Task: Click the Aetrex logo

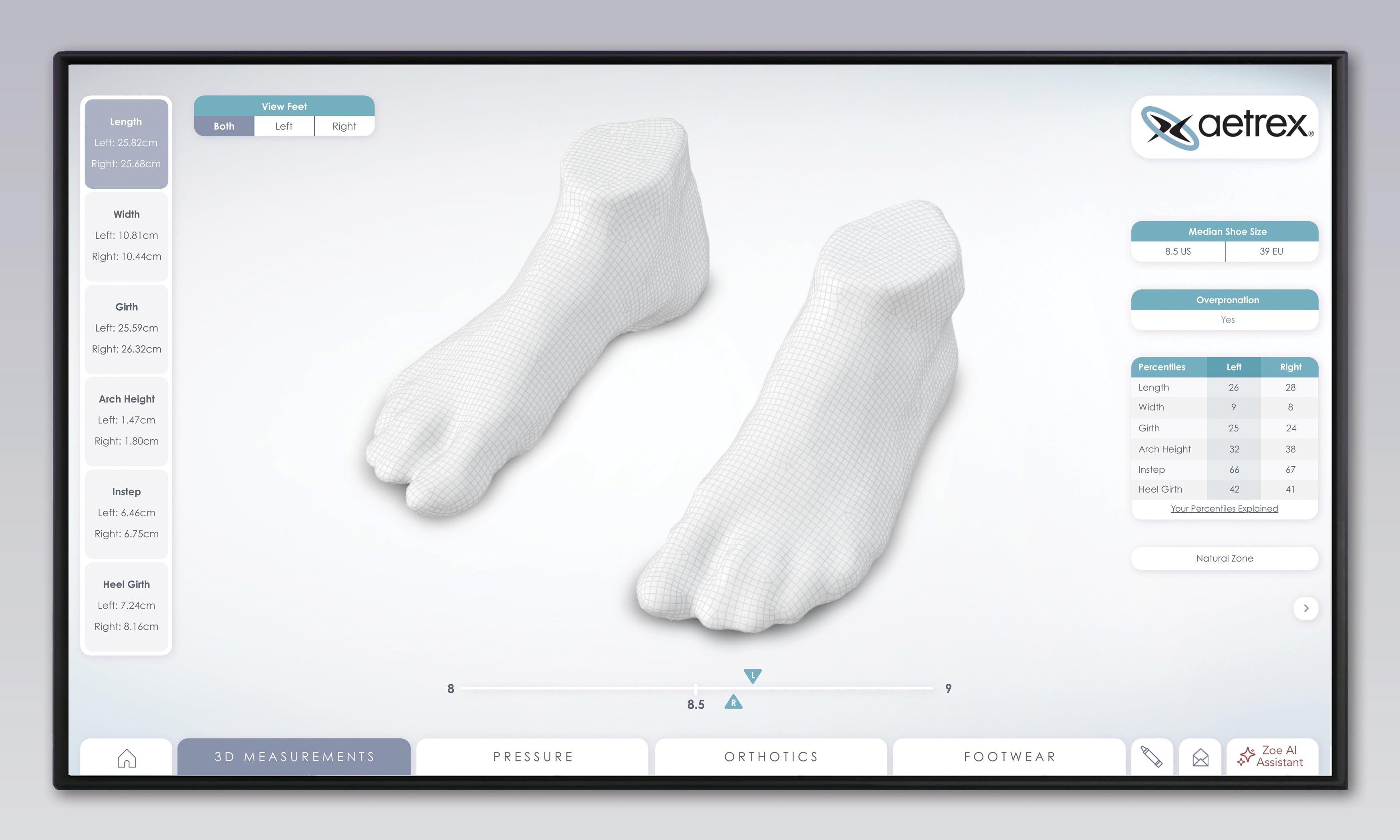Action: point(1225,127)
